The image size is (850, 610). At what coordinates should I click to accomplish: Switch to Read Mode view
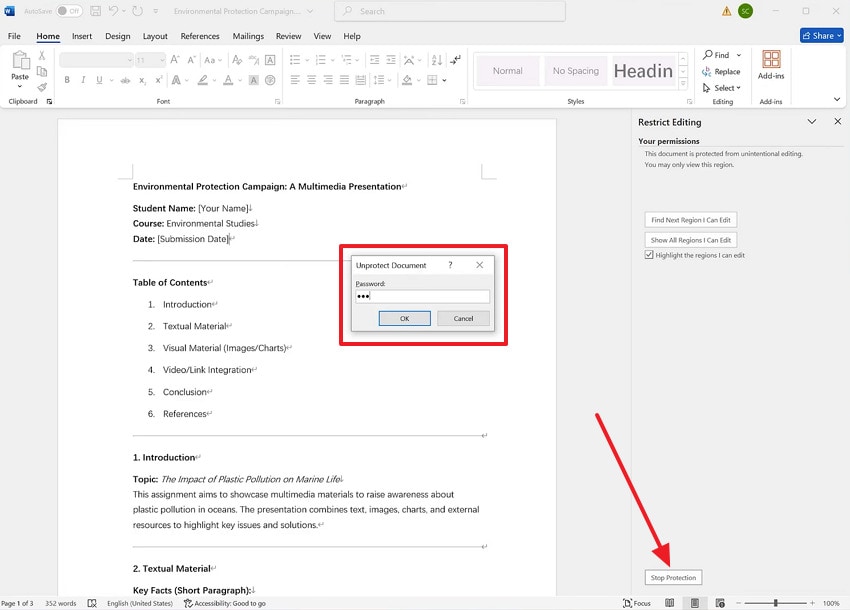pyautogui.click(x=670, y=603)
